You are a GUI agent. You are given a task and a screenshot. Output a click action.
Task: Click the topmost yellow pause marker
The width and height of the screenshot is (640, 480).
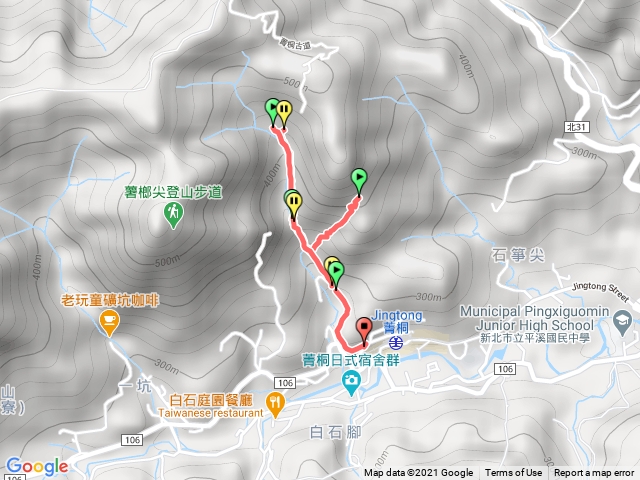point(284,113)
